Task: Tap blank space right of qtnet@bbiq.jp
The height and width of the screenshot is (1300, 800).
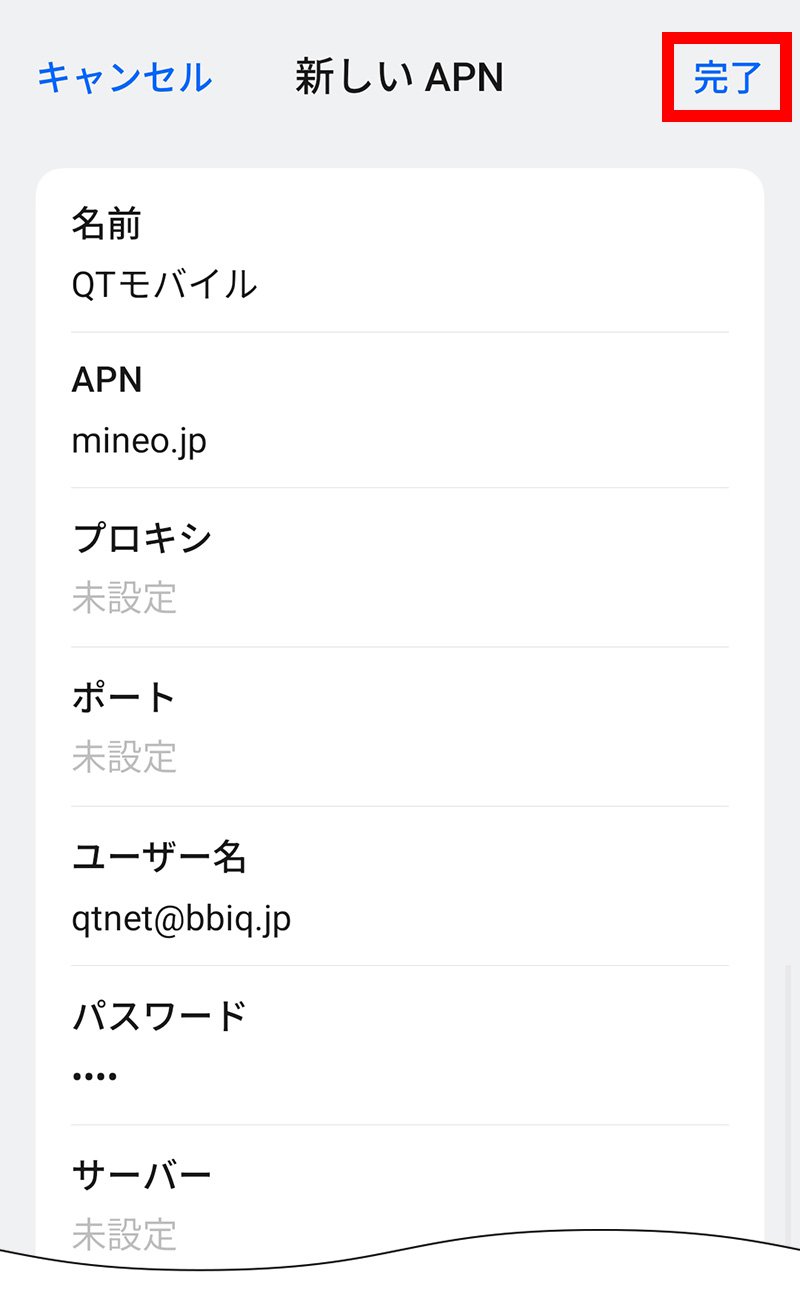Action: click(520, 918)
